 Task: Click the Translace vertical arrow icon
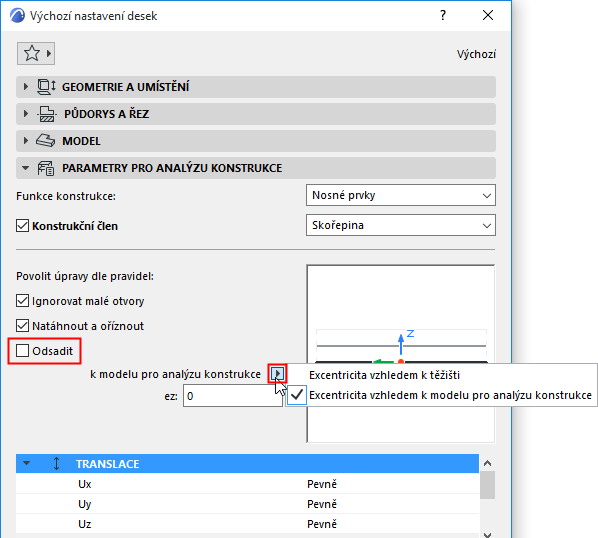tap(56, 464)
